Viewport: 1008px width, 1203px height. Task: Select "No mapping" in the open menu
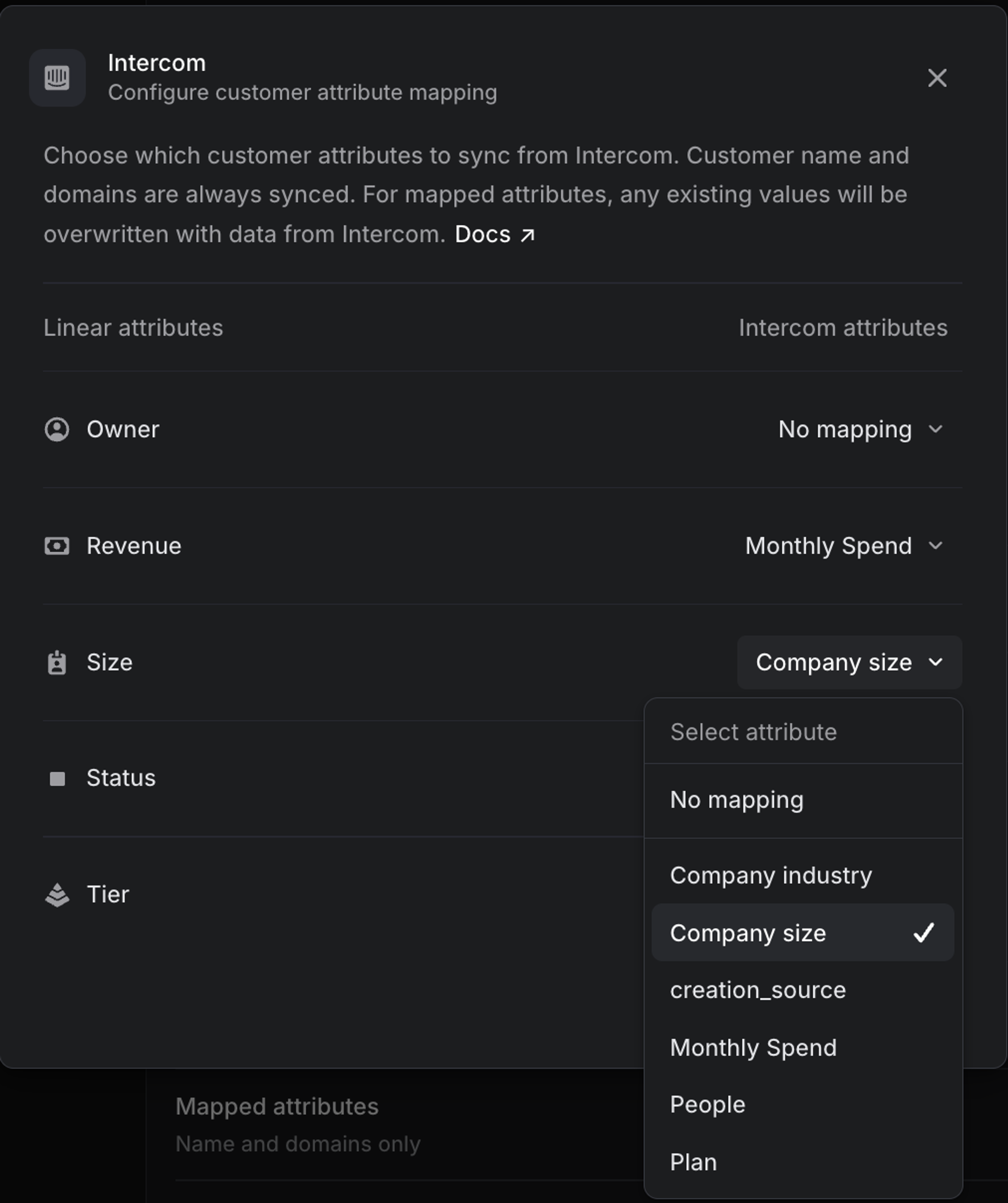[x=737, y=800]
